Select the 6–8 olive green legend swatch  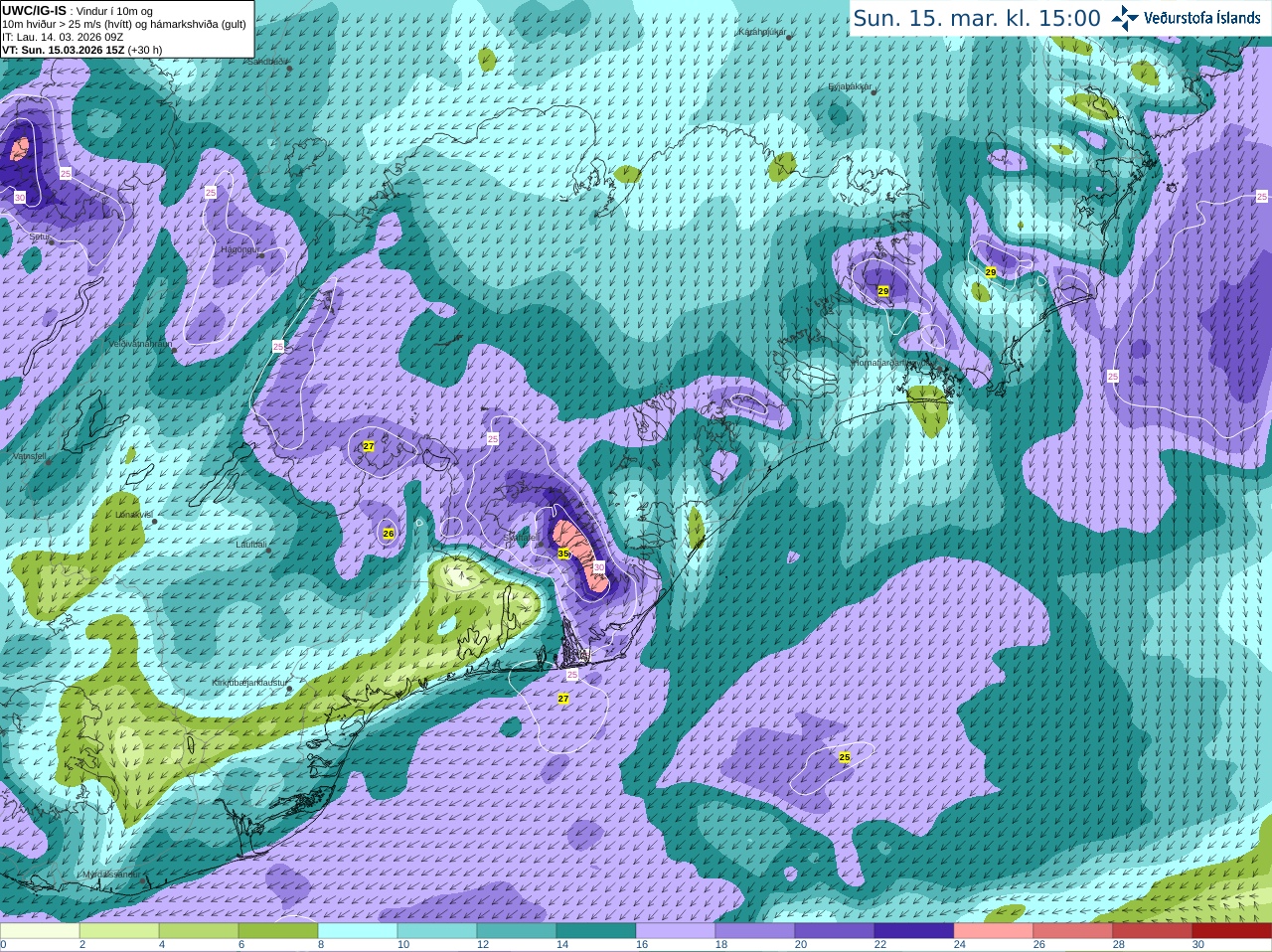[x=278, y=931]
